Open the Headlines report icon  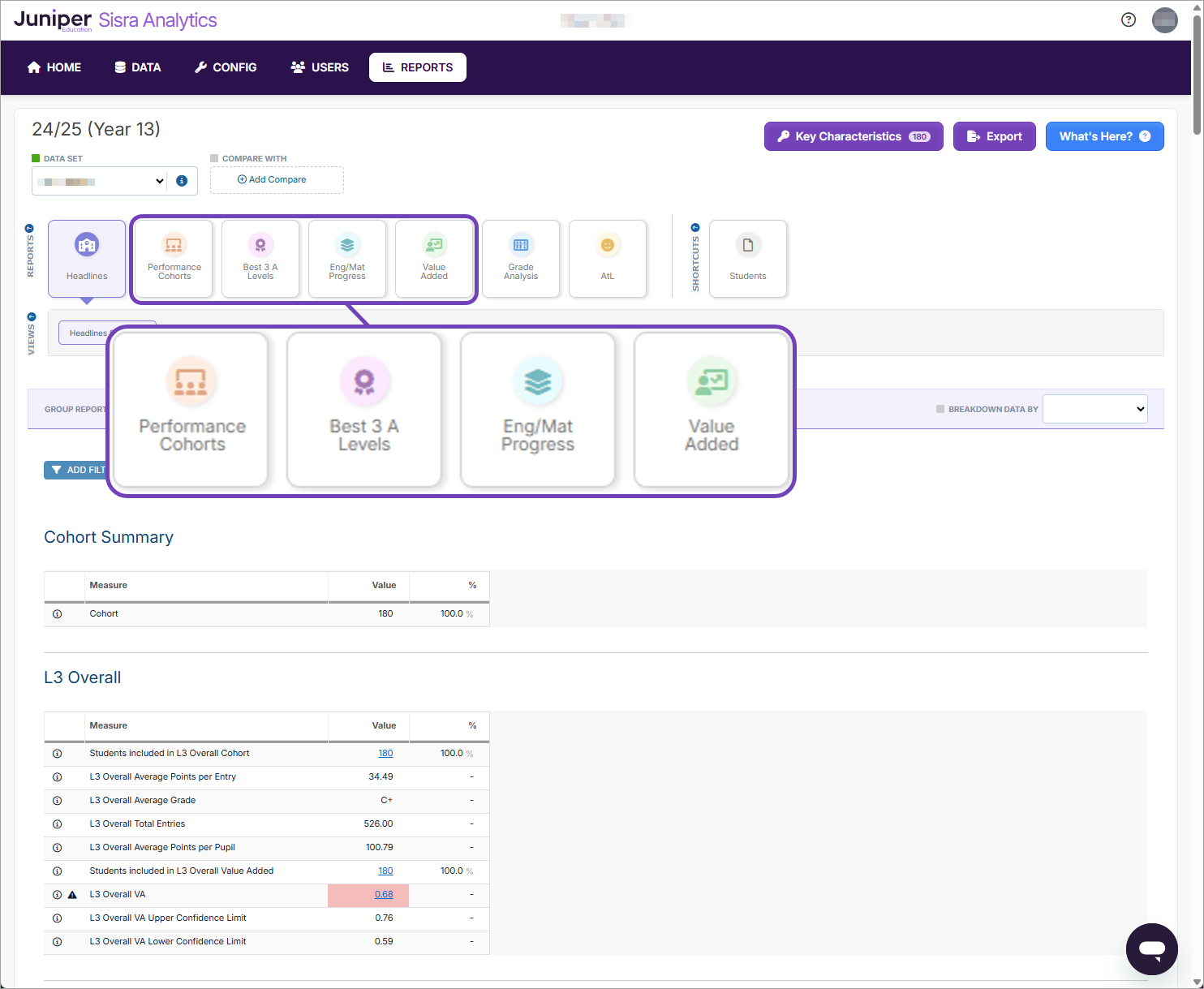(87, 258)
